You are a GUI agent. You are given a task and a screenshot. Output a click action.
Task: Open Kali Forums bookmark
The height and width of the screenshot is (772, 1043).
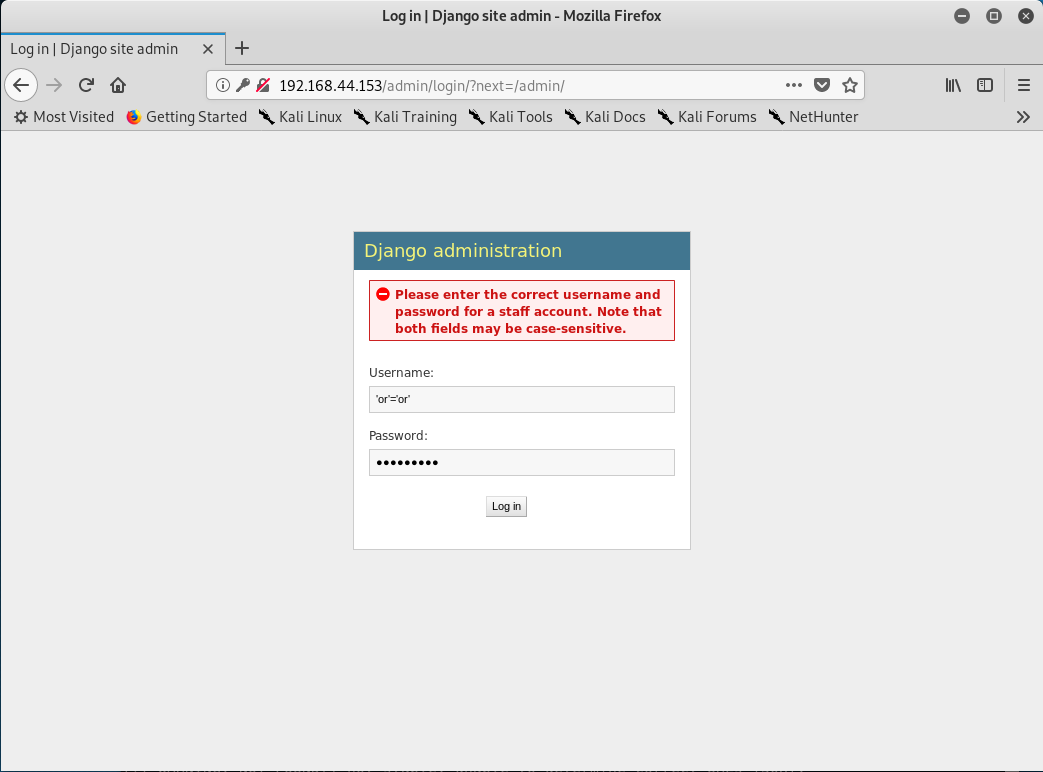(x=708, y=117)
